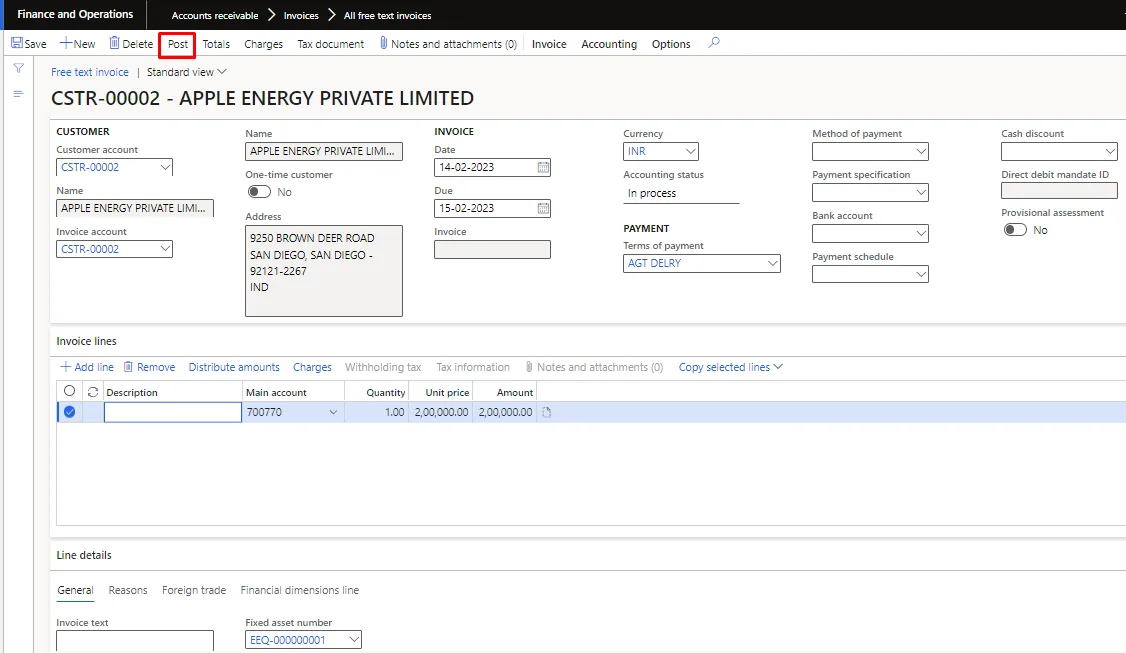The height and width of the screenshot is (653, 1126).
Task: Open the Due date calendar picker
Action: tap(544, 208)
